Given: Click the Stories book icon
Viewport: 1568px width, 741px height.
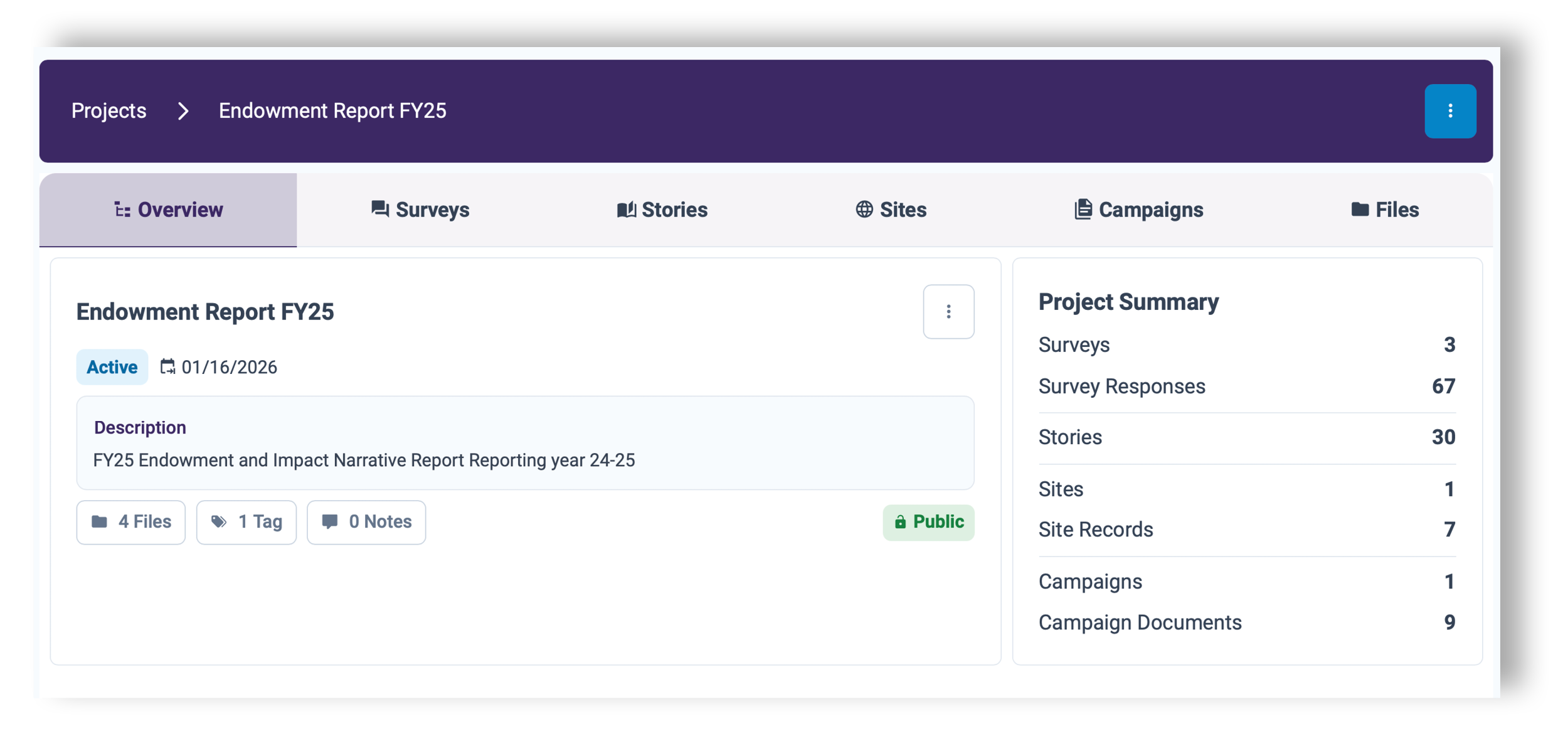Looking at the screenshot, I should (x=626, y=210).
